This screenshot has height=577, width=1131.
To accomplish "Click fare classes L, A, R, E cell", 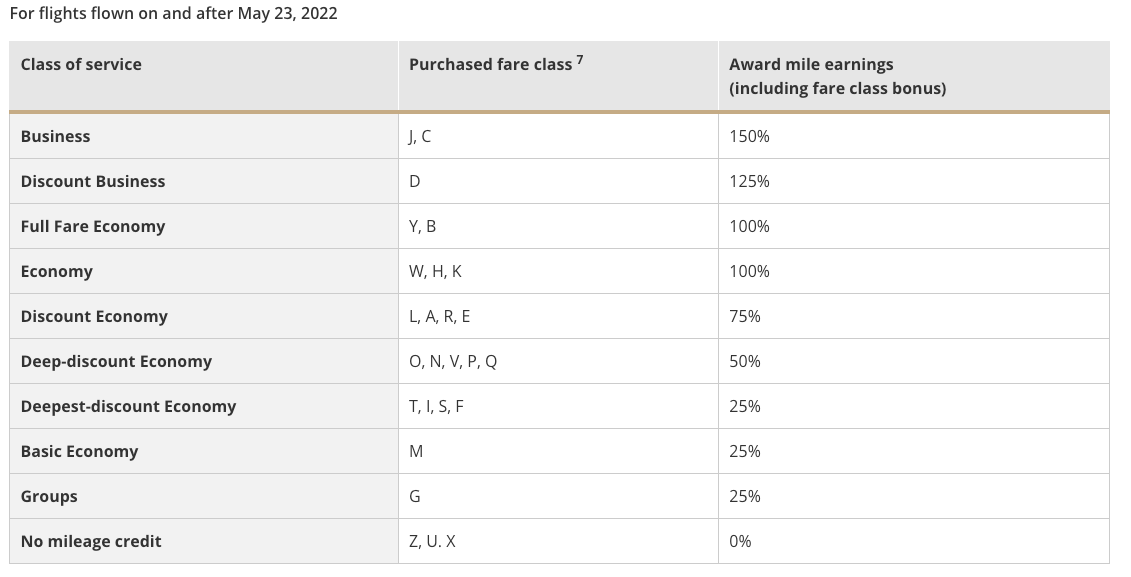I will 439,316.
